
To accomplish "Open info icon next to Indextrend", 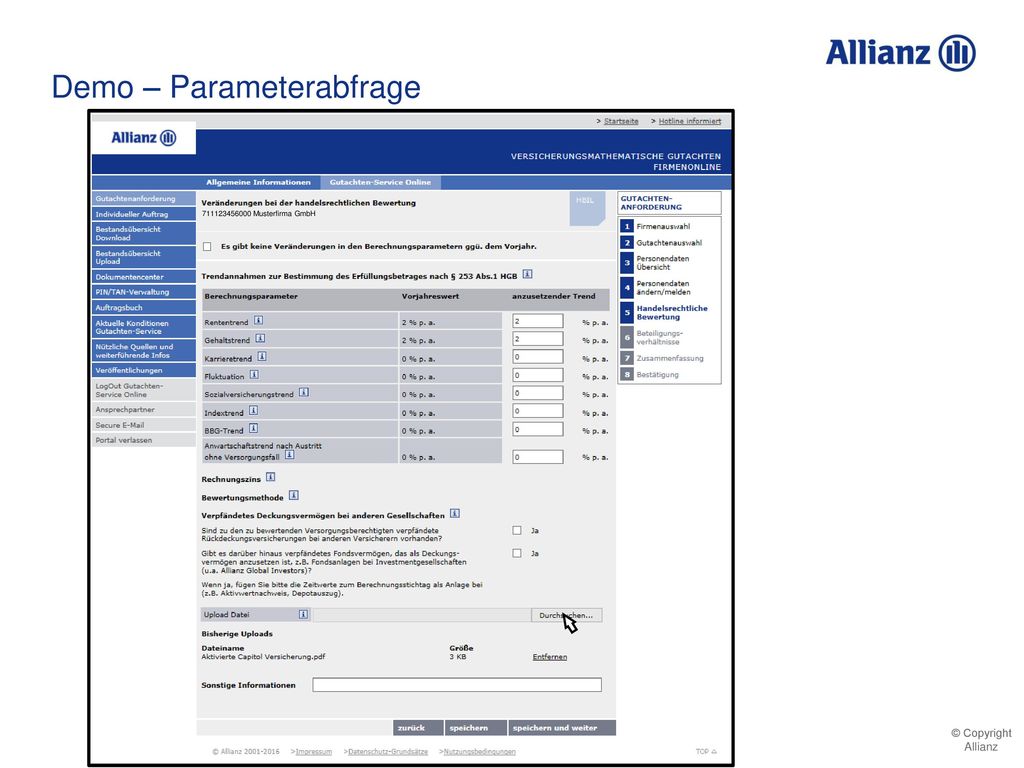I will (253, 411).
